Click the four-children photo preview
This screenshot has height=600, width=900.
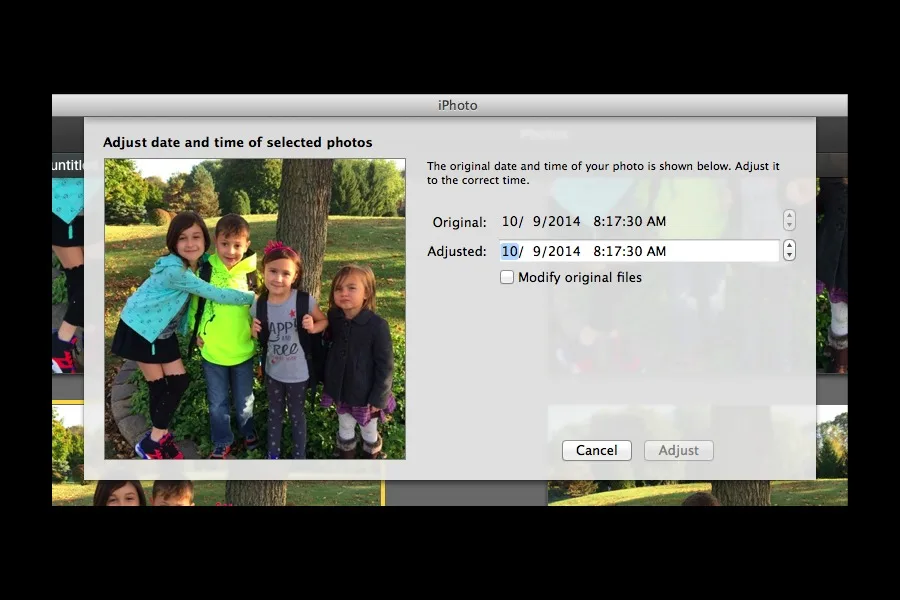255,308
